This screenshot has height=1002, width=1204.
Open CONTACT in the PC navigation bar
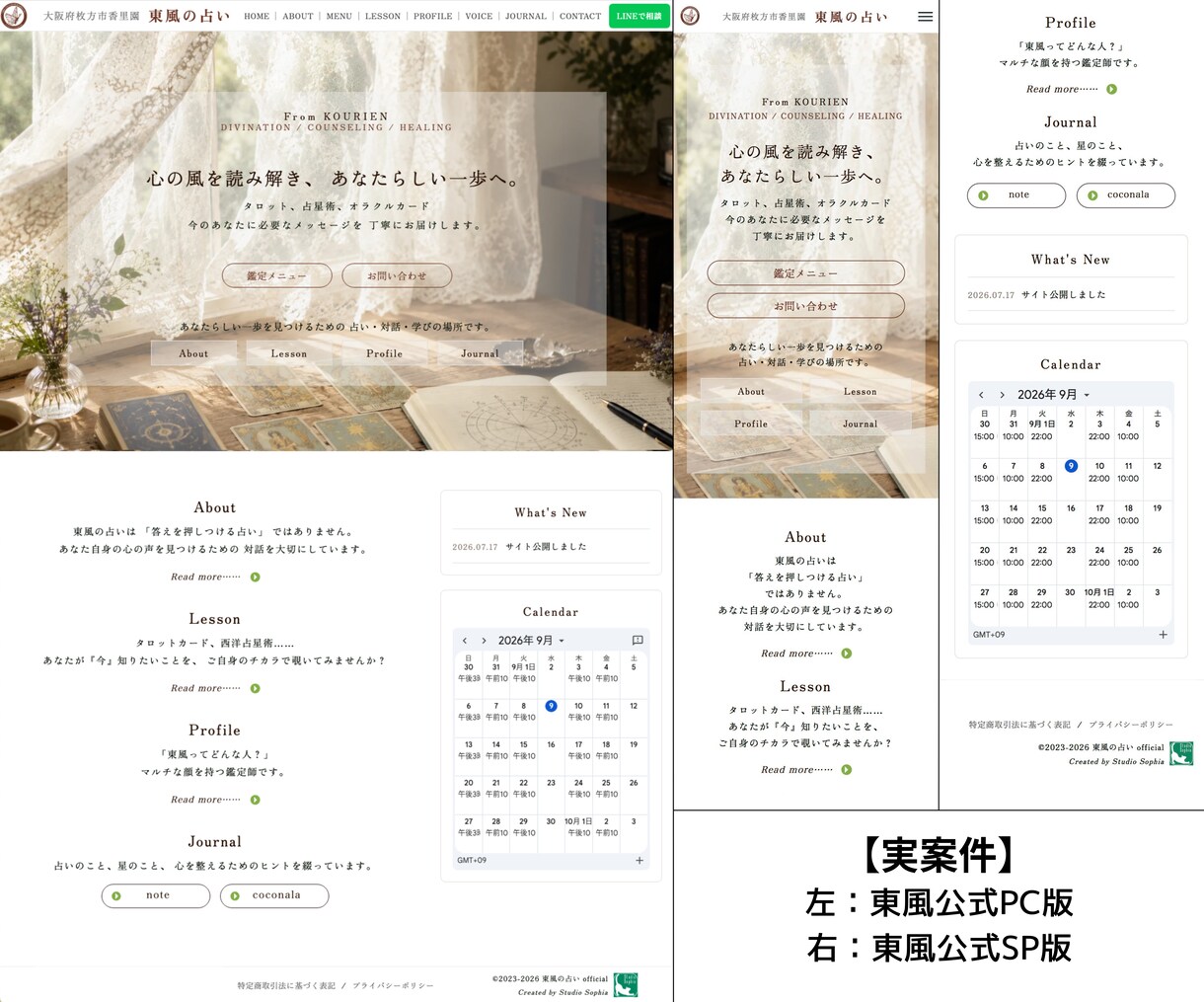[580, 17]
